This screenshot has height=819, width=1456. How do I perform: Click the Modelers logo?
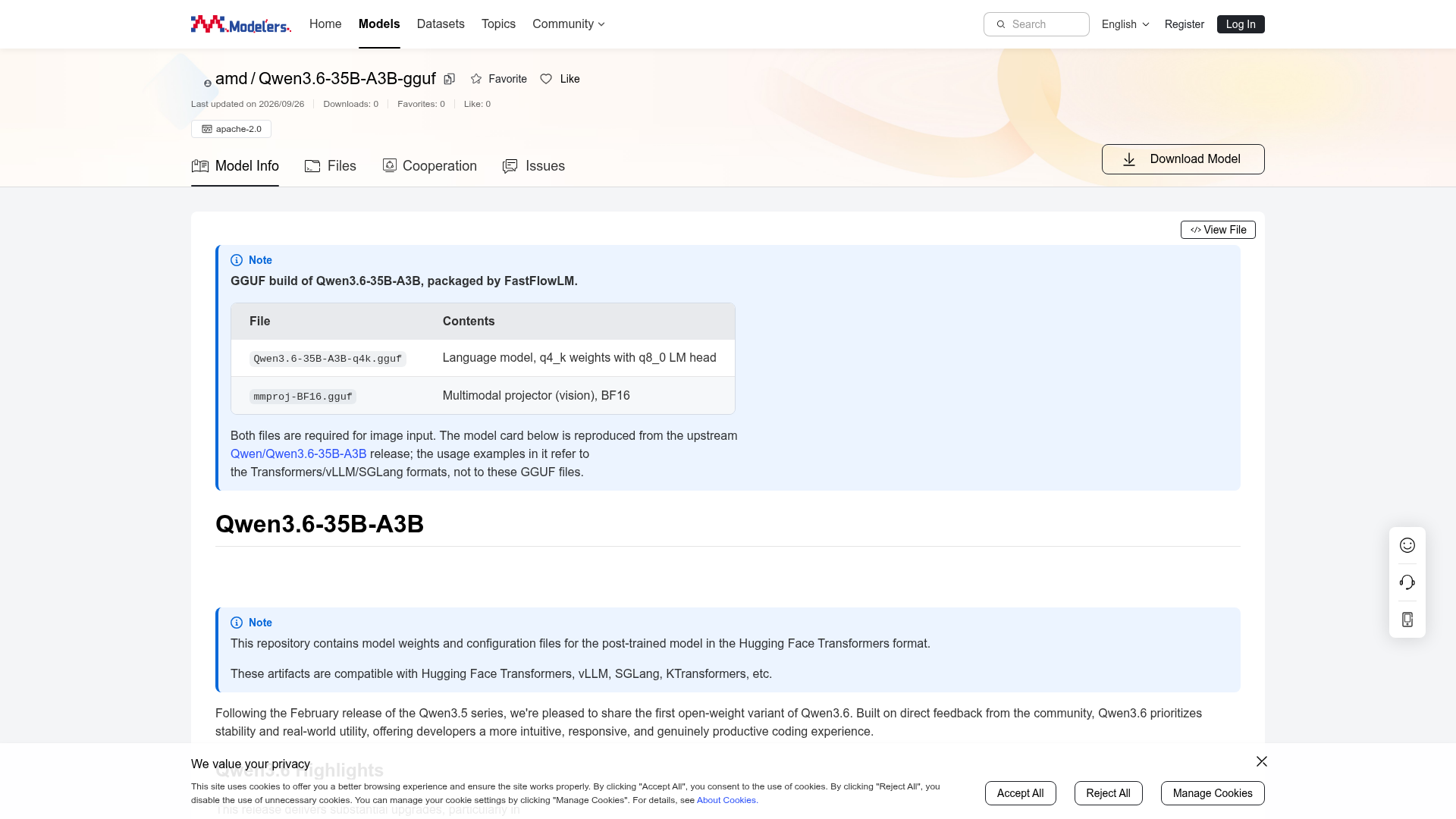[x=240, y=24]
